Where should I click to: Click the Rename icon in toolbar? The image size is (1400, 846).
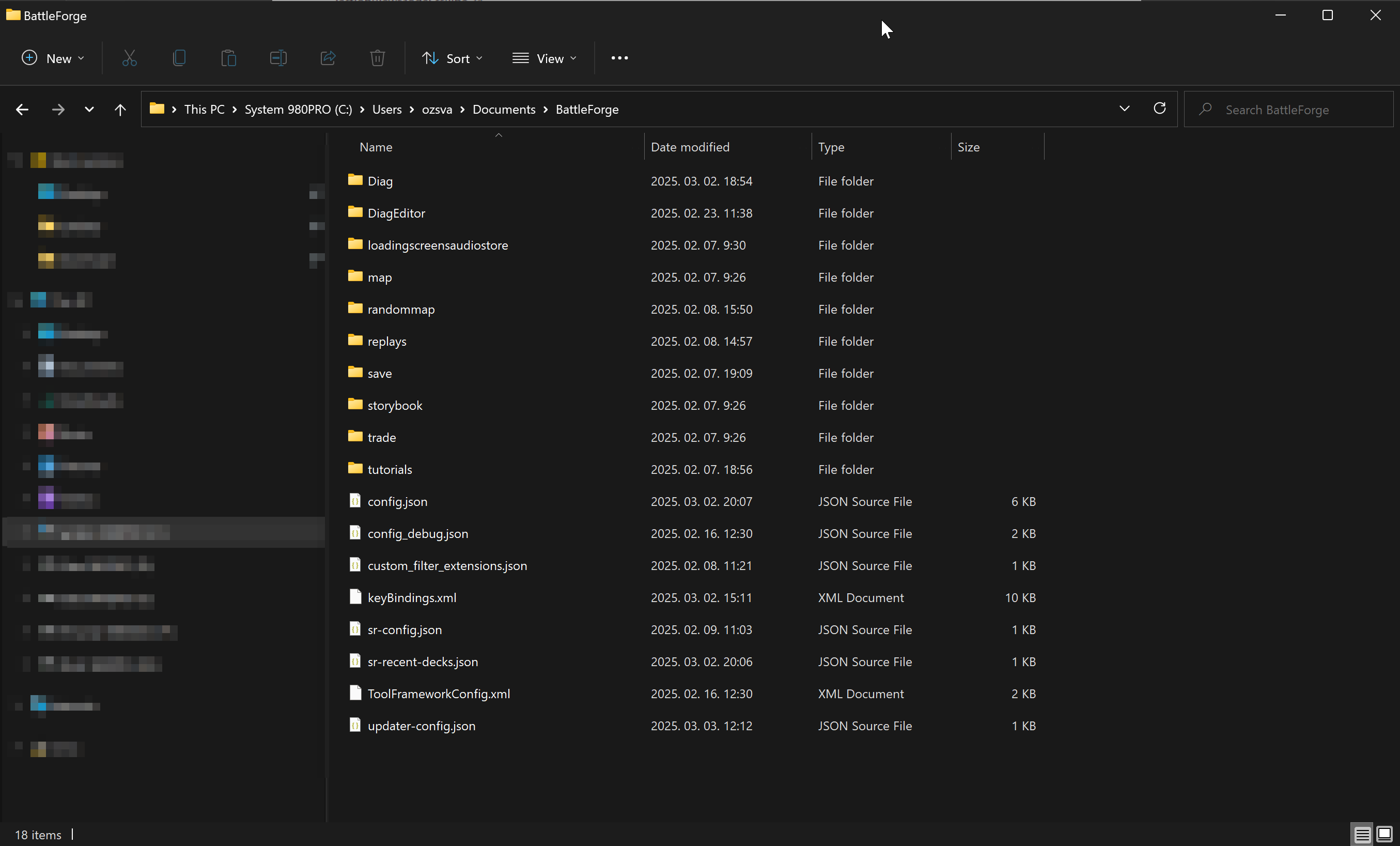click(x=278, y=58)
